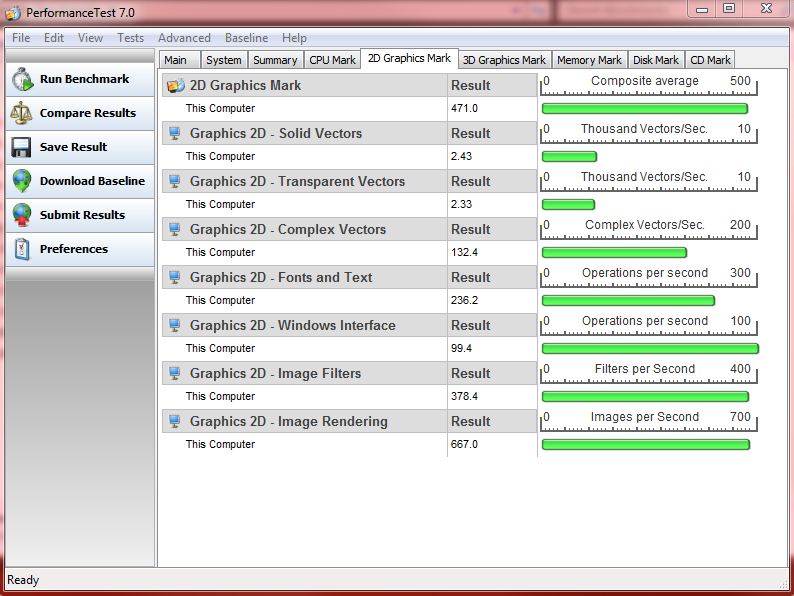Open the View menu
The width and height of the screenshot is (794, 596).
point(90,38)
